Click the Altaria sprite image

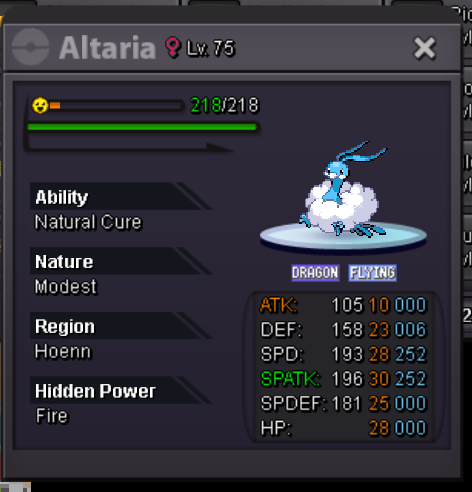coord(345,189)
